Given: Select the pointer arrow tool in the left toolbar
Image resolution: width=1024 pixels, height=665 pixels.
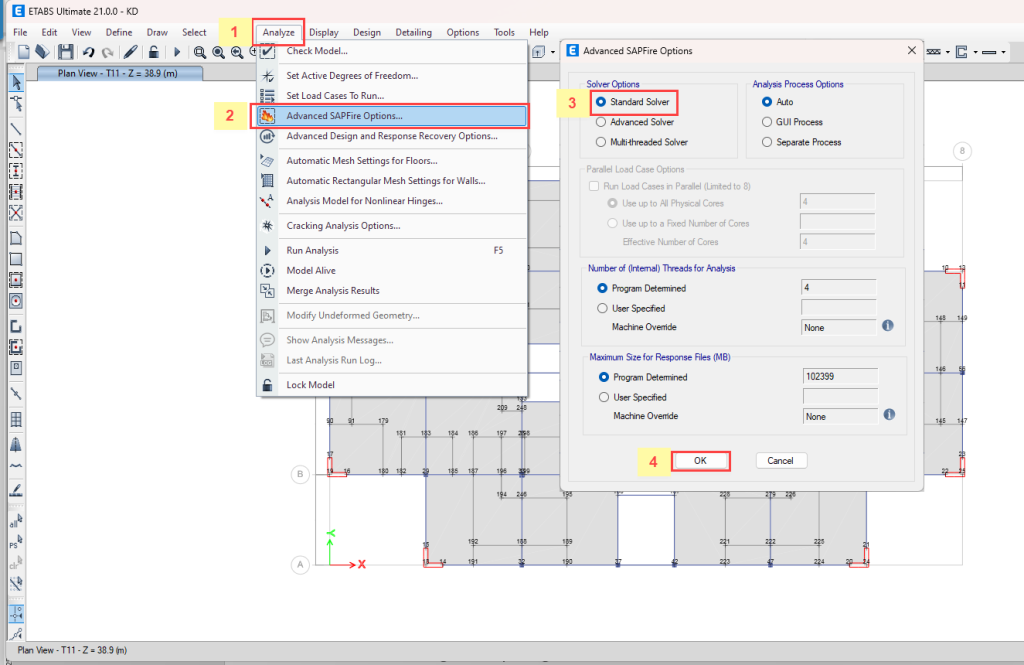Looking at the screenshot, I should [x=14, y=82].
